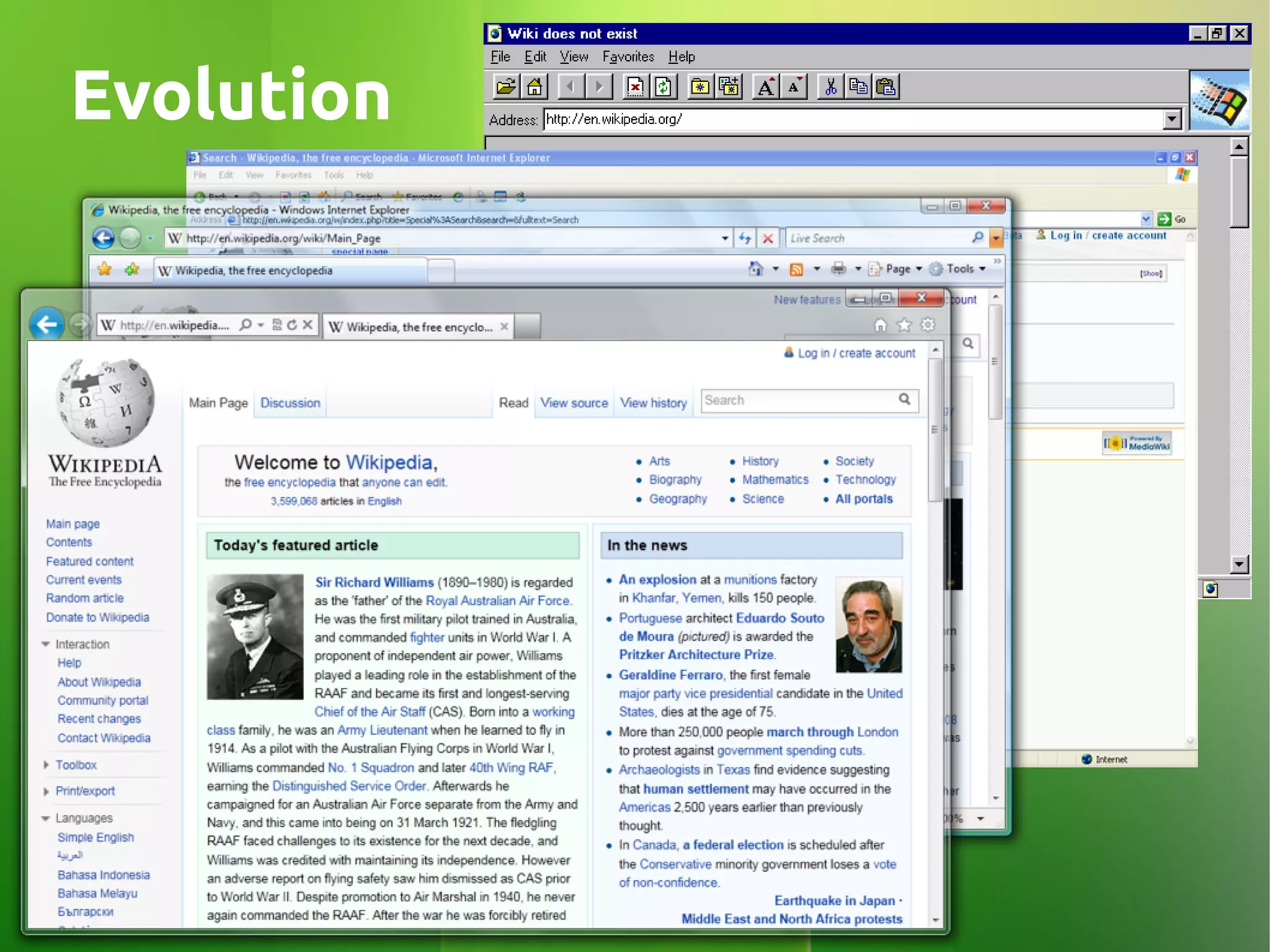Viewport: 1270px width, 952px height.
Task: Click the blue Back arrow in IE9
Action: 47,324
